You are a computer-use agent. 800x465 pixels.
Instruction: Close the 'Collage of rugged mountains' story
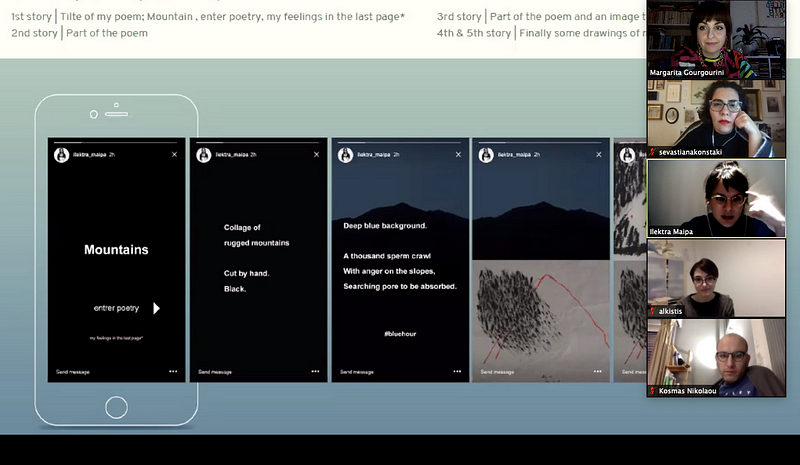pos(316,155)
